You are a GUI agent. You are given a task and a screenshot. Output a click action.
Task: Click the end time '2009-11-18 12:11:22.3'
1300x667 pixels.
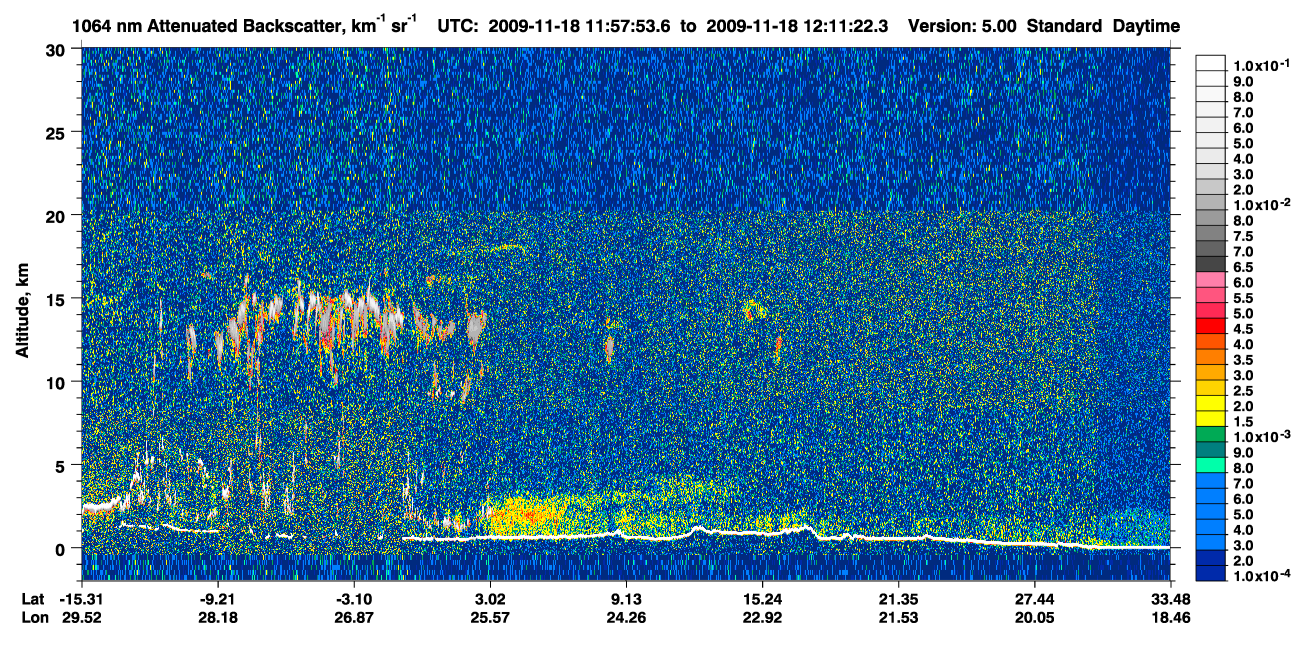tap(798, 26)
